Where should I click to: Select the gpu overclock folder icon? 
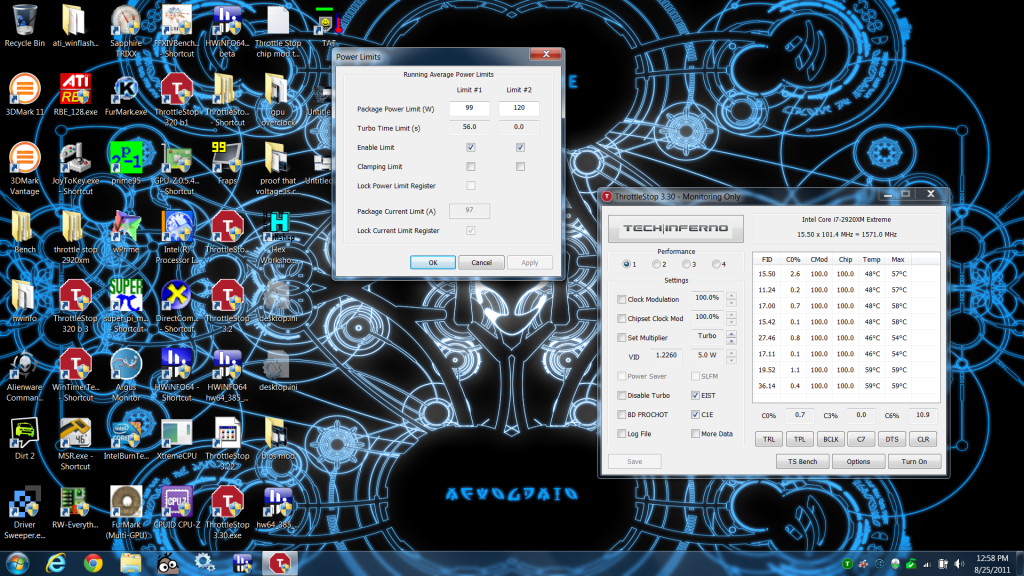278,99
